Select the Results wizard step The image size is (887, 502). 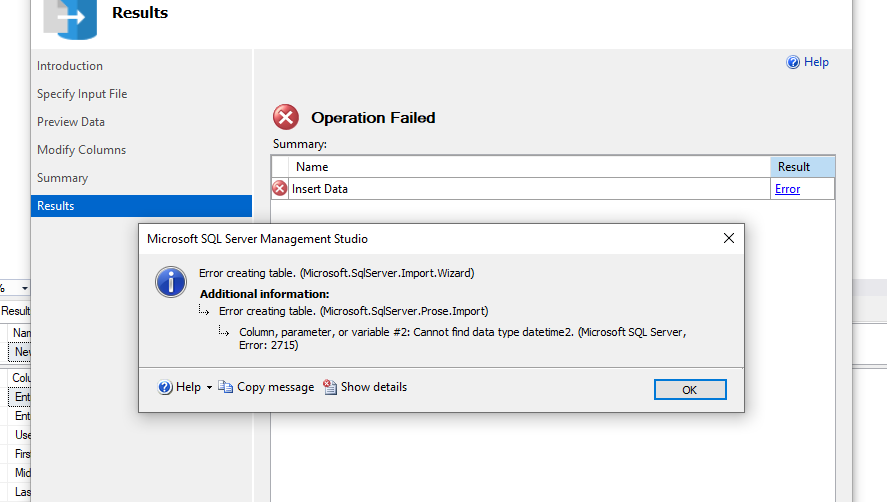[x=141, y=206]
